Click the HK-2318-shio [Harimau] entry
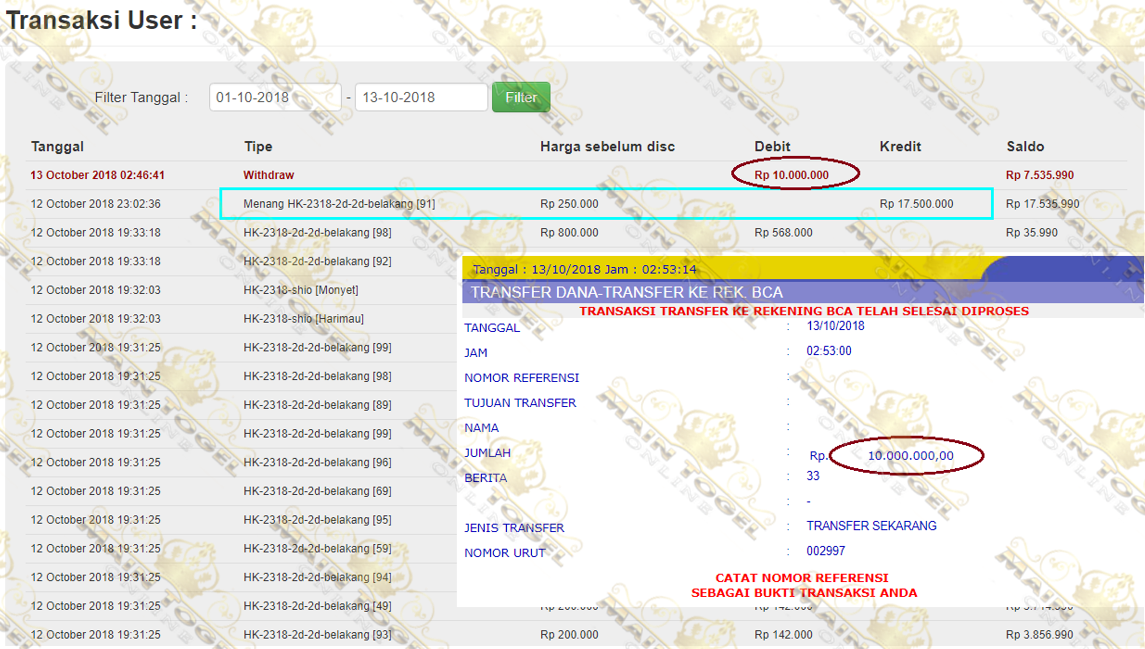1145x649 pixels. [301, 319]
